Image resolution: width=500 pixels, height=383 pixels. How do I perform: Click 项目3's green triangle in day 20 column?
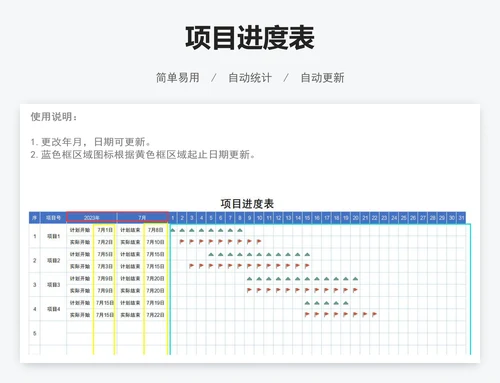(355, 279)
